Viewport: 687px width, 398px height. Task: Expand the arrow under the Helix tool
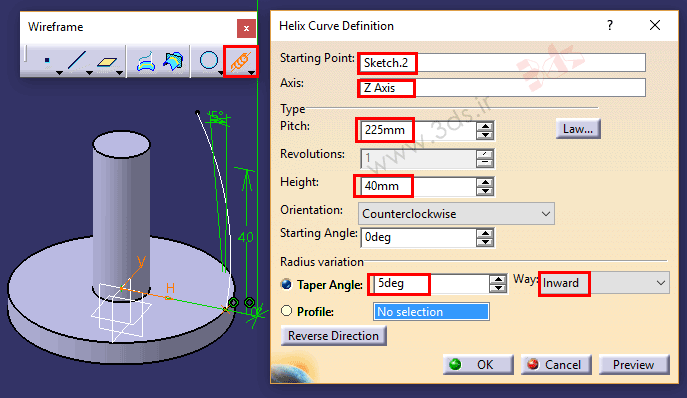(251, 73)
